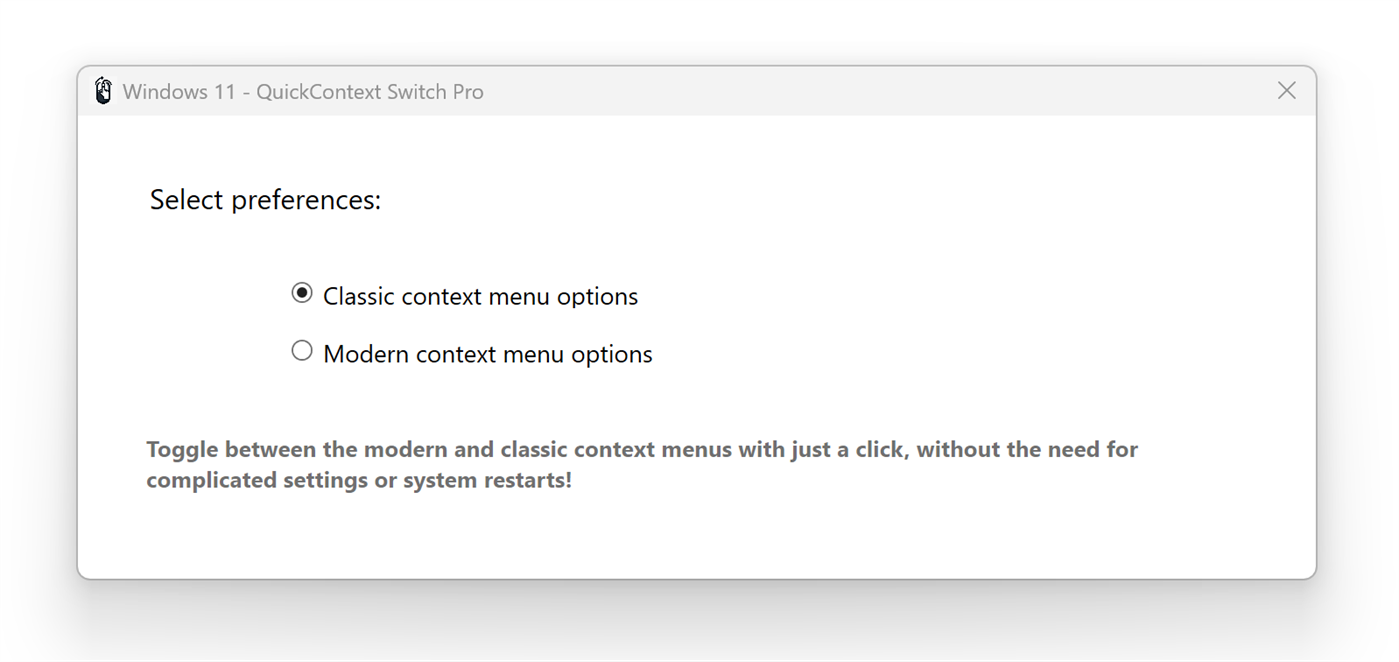This screenshot has width=1399, height=662.
Task: Enable the Modern context menu radio button
Action: (x=302, y=351)
